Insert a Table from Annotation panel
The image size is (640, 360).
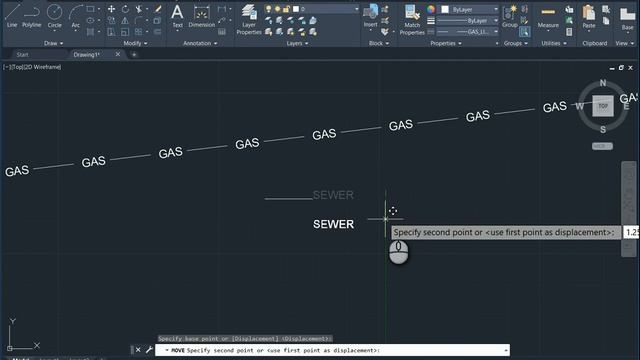(222, 32)
